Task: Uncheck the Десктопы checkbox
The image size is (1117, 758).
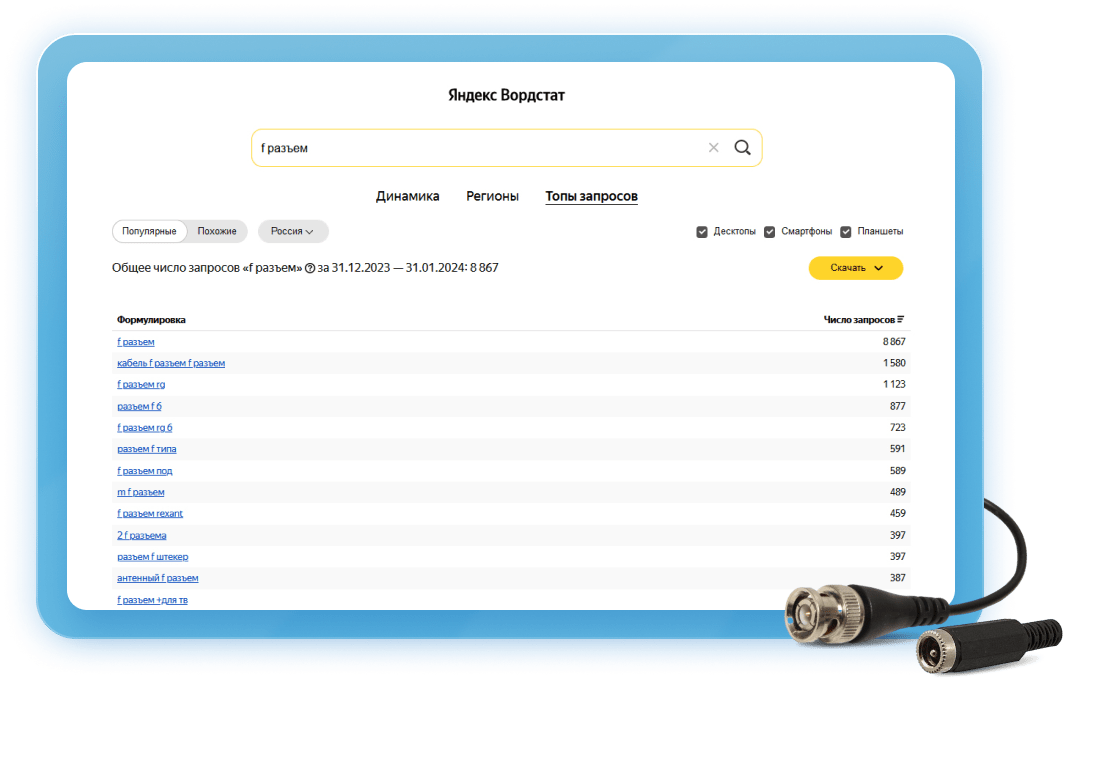Action: coord(702,232)
